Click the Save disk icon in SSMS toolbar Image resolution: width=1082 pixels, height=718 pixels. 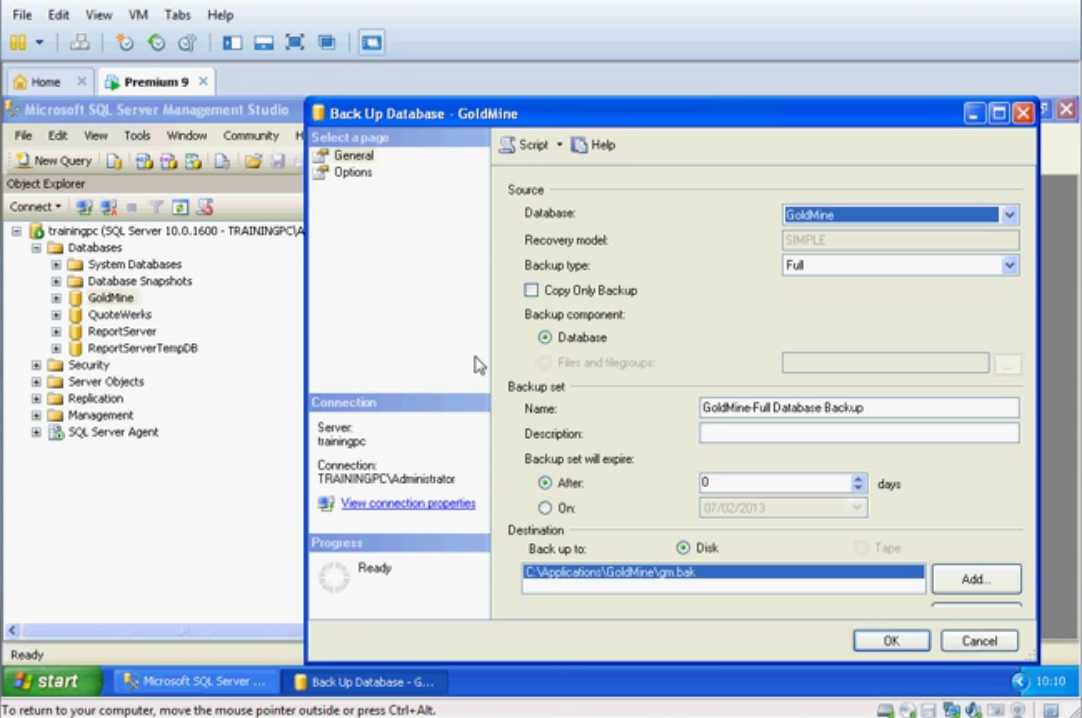(x=278, y=161)
